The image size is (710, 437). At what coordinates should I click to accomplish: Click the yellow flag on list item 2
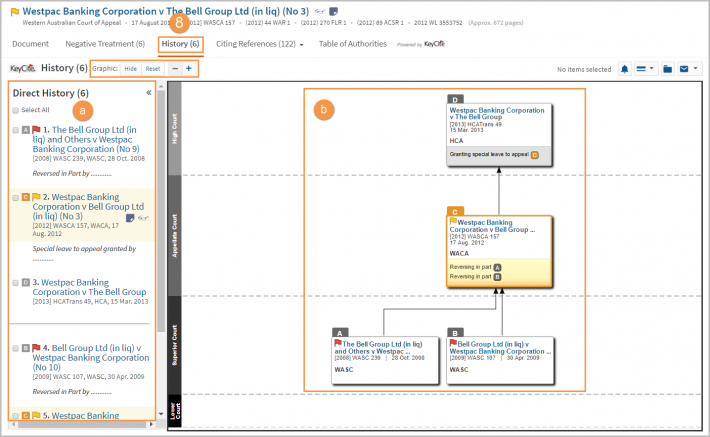click(36, 197)
